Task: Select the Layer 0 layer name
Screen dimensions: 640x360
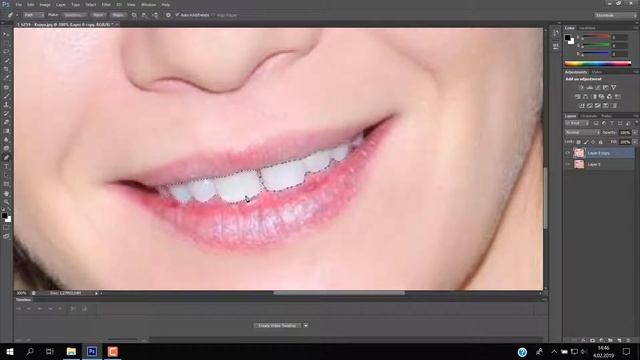Action: [x=594, y=164]
